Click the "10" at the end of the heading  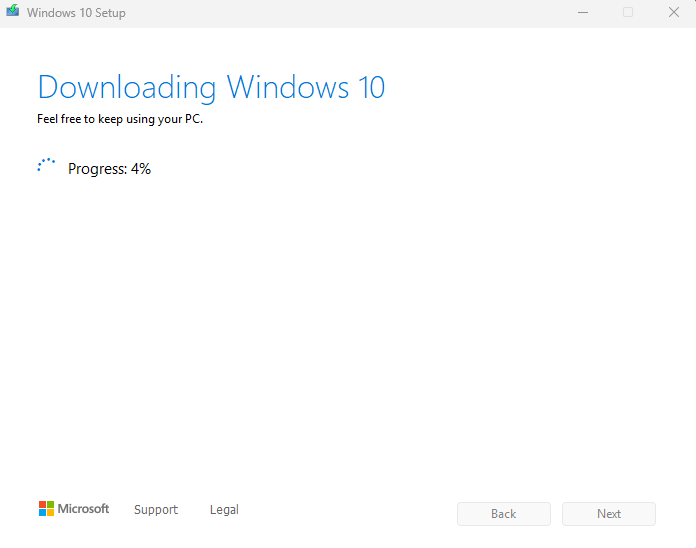click(369, 87)
